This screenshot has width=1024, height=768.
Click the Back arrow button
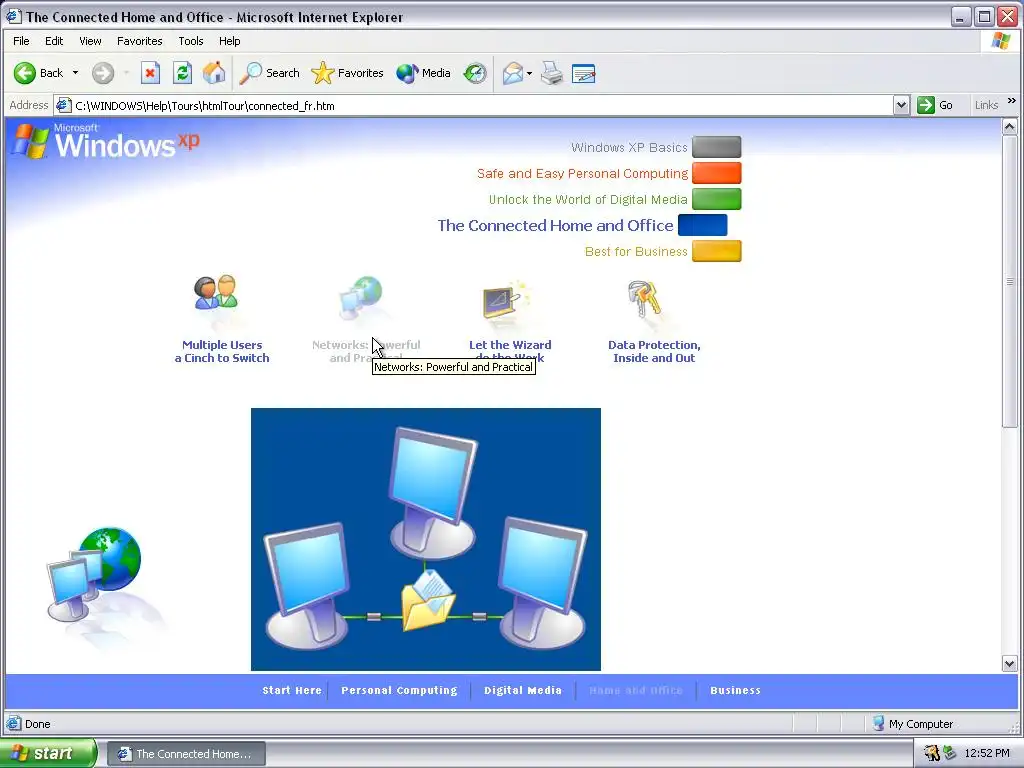(39, 73)
